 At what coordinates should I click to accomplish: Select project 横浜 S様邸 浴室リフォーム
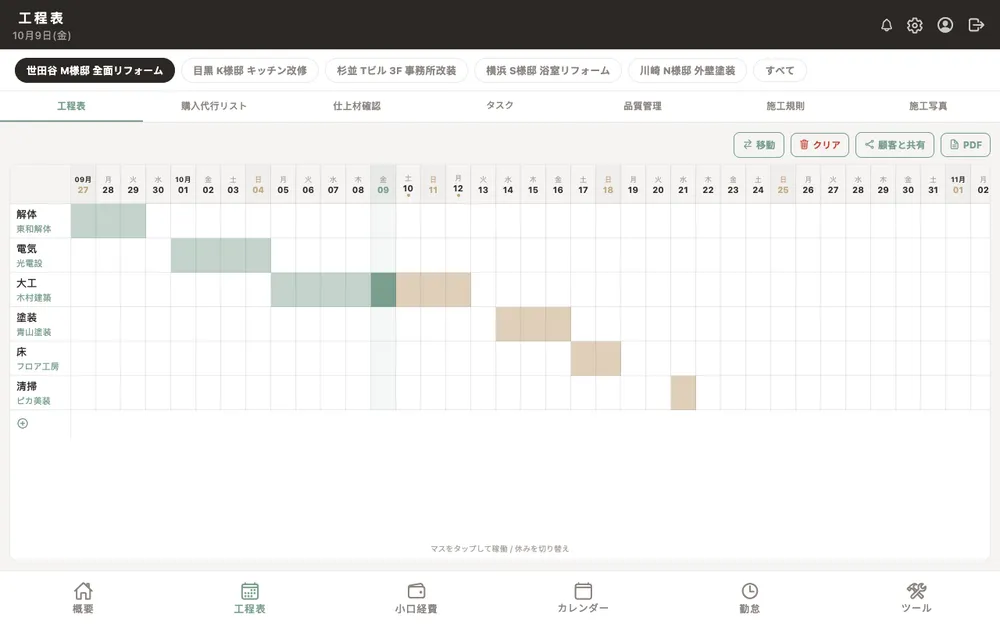(548, 70)
